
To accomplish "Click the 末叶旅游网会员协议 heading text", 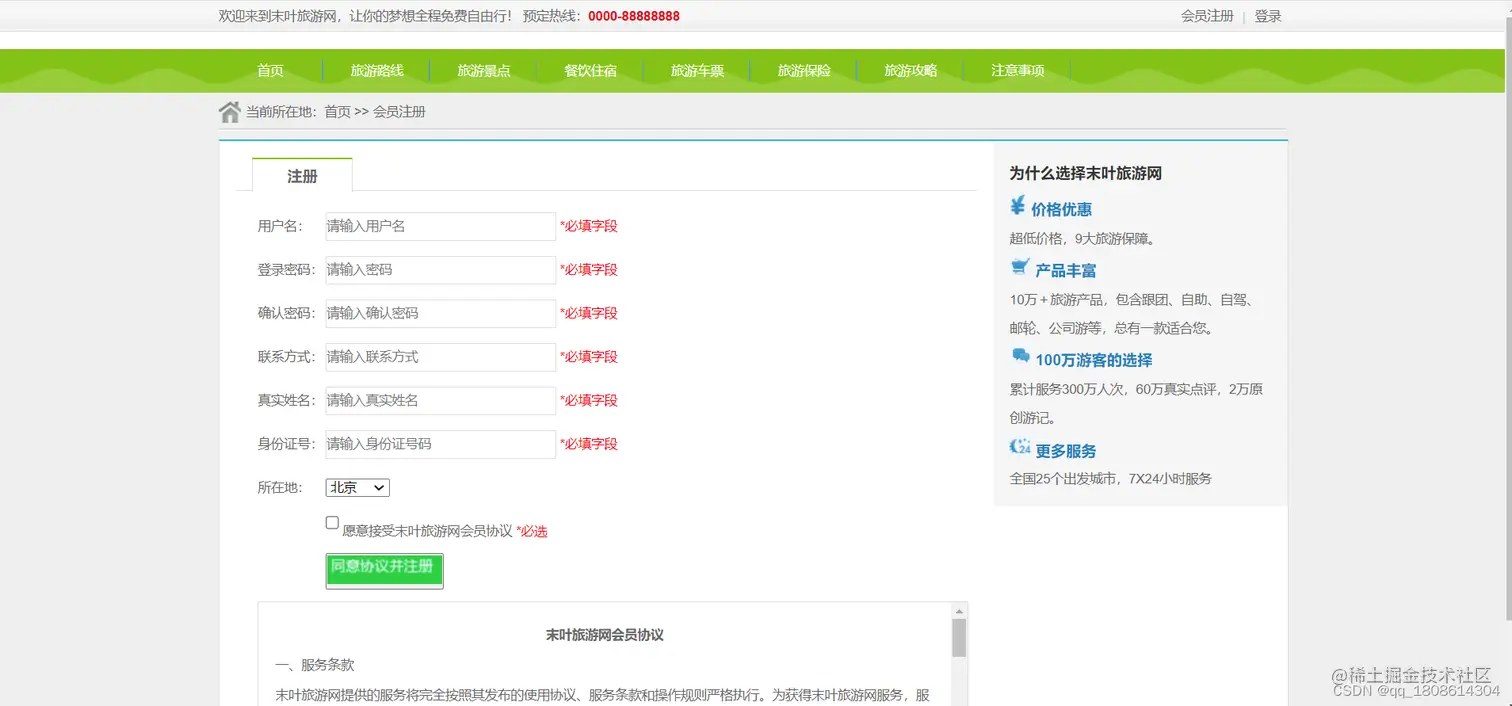I will 605,635.
